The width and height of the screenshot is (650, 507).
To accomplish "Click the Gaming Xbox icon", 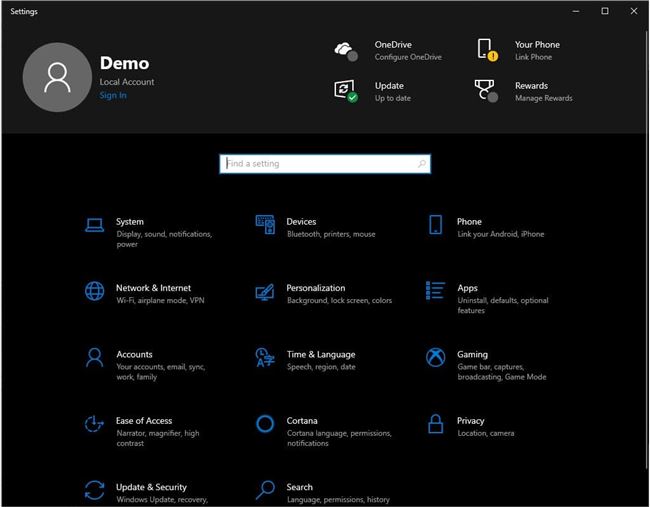I will pos(435,357).
